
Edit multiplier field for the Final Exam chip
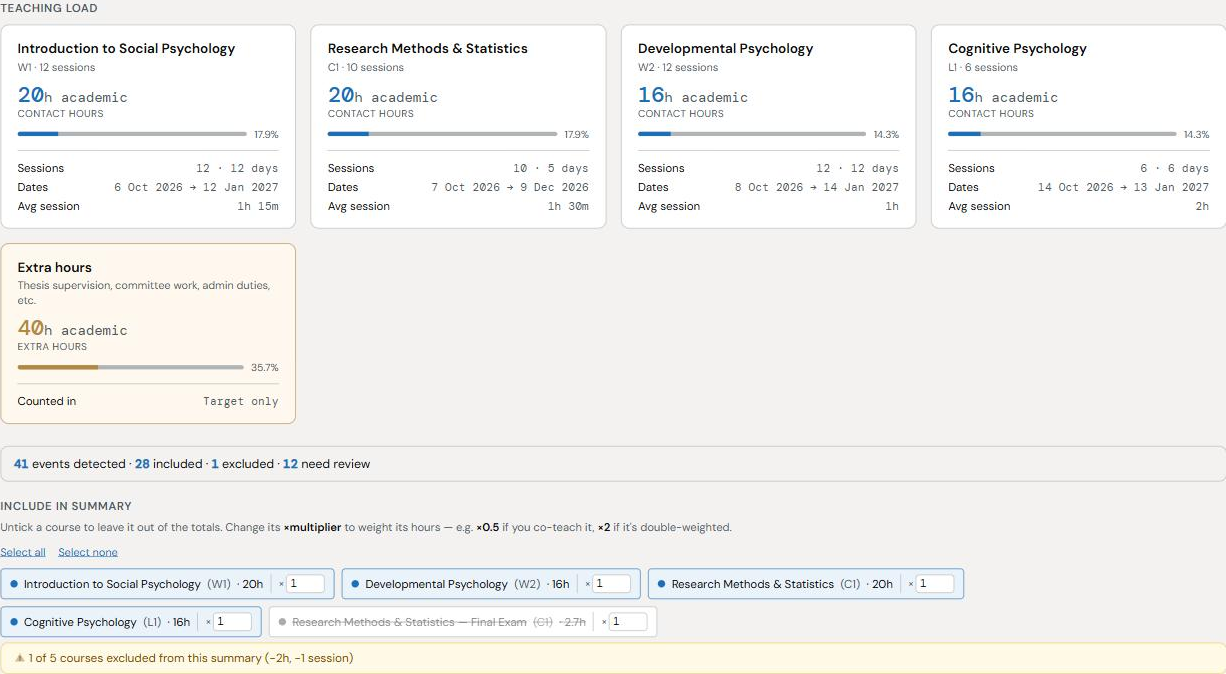point(628,622)
